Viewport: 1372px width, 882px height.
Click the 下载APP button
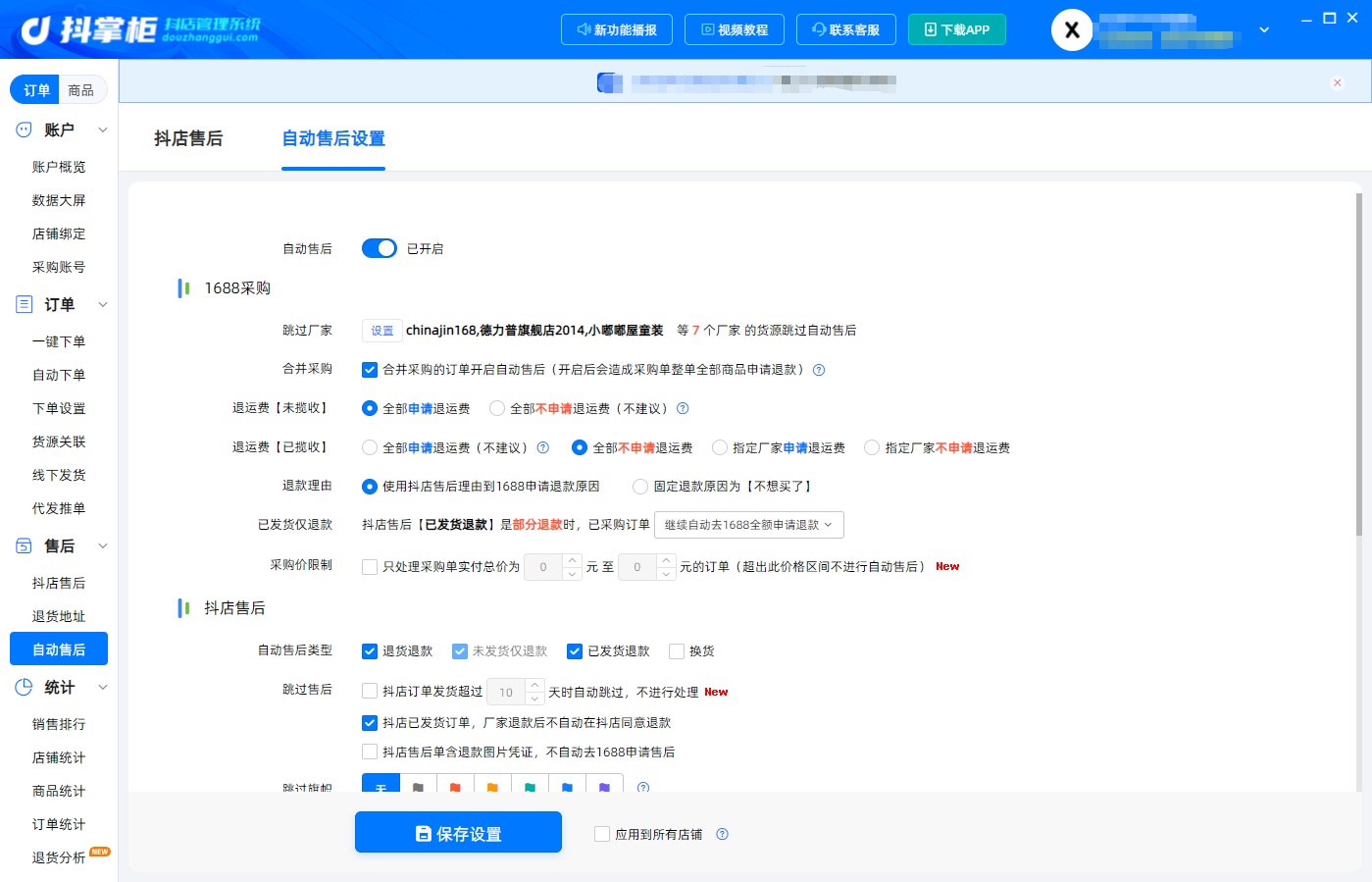click(957, 29)
